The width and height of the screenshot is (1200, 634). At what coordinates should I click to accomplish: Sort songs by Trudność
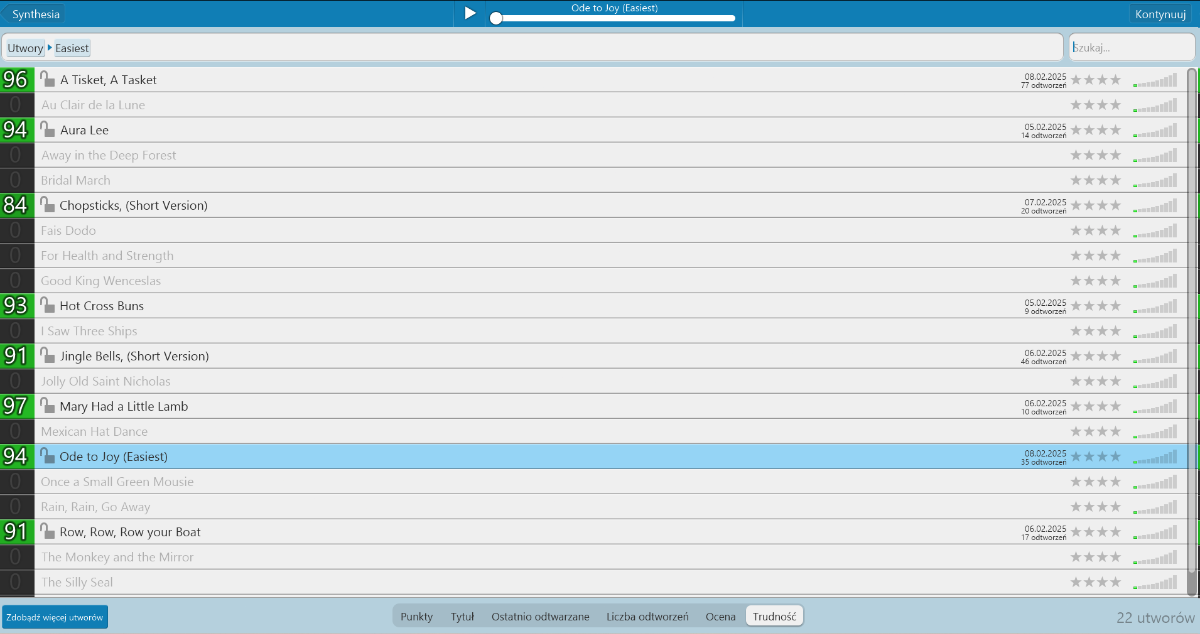click(774, 617)
